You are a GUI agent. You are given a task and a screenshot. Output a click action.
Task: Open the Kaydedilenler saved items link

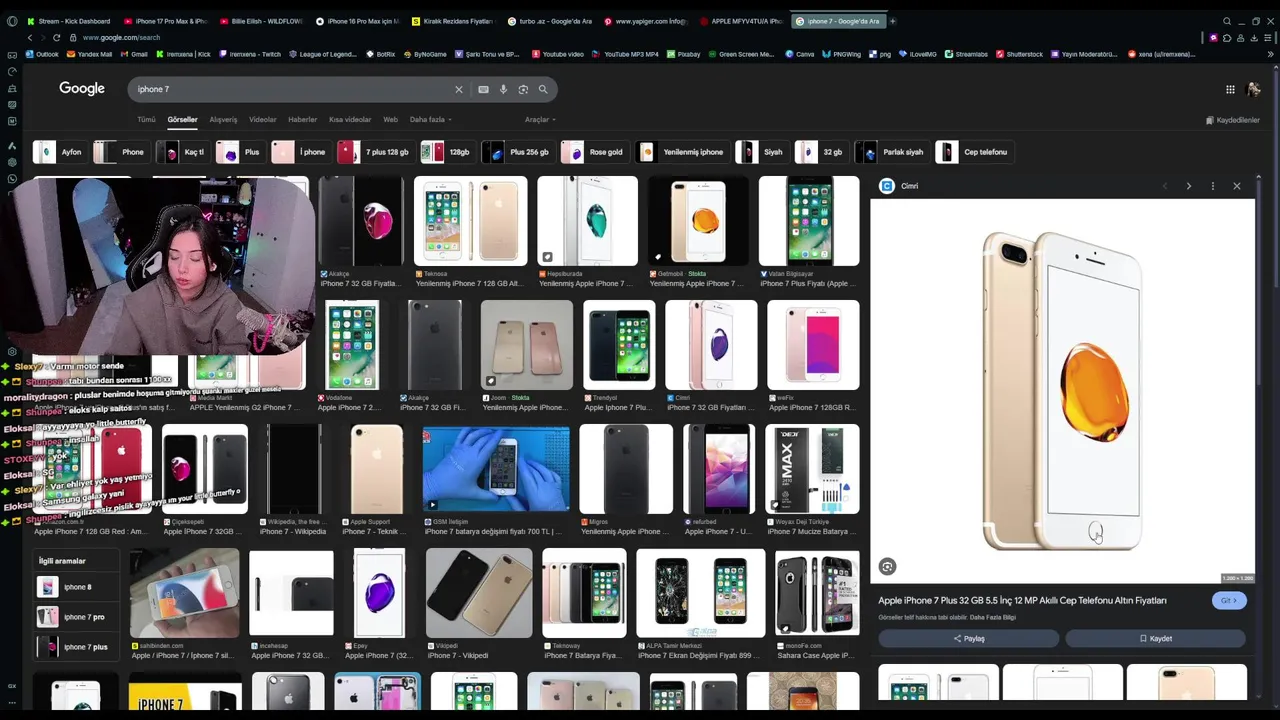[1232, 120]
